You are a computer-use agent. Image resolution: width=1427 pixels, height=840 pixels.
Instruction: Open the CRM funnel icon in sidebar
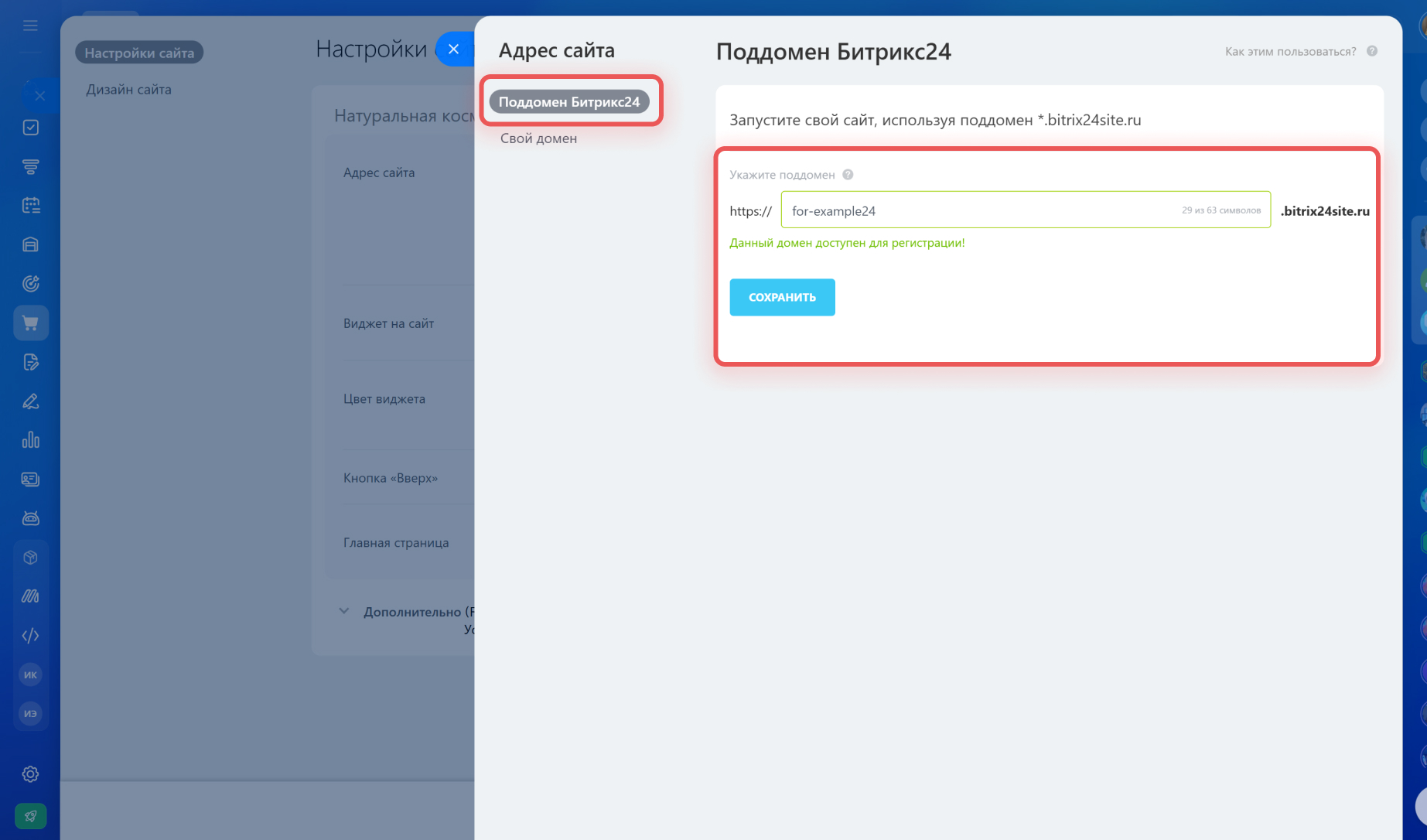pyautogui.click(x=31, y=166)
